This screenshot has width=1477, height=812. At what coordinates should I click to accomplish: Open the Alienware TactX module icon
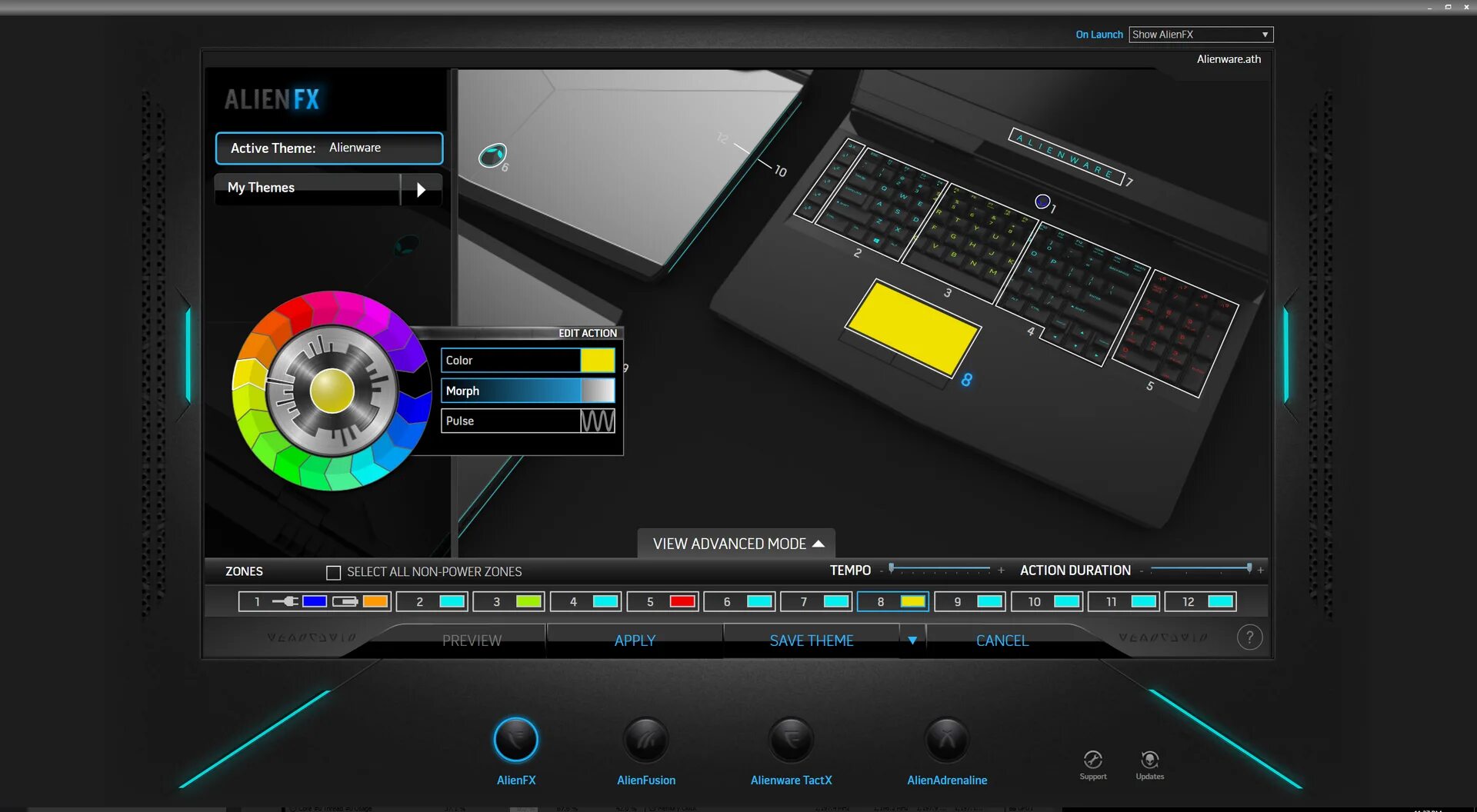click(x=791, y=740)
